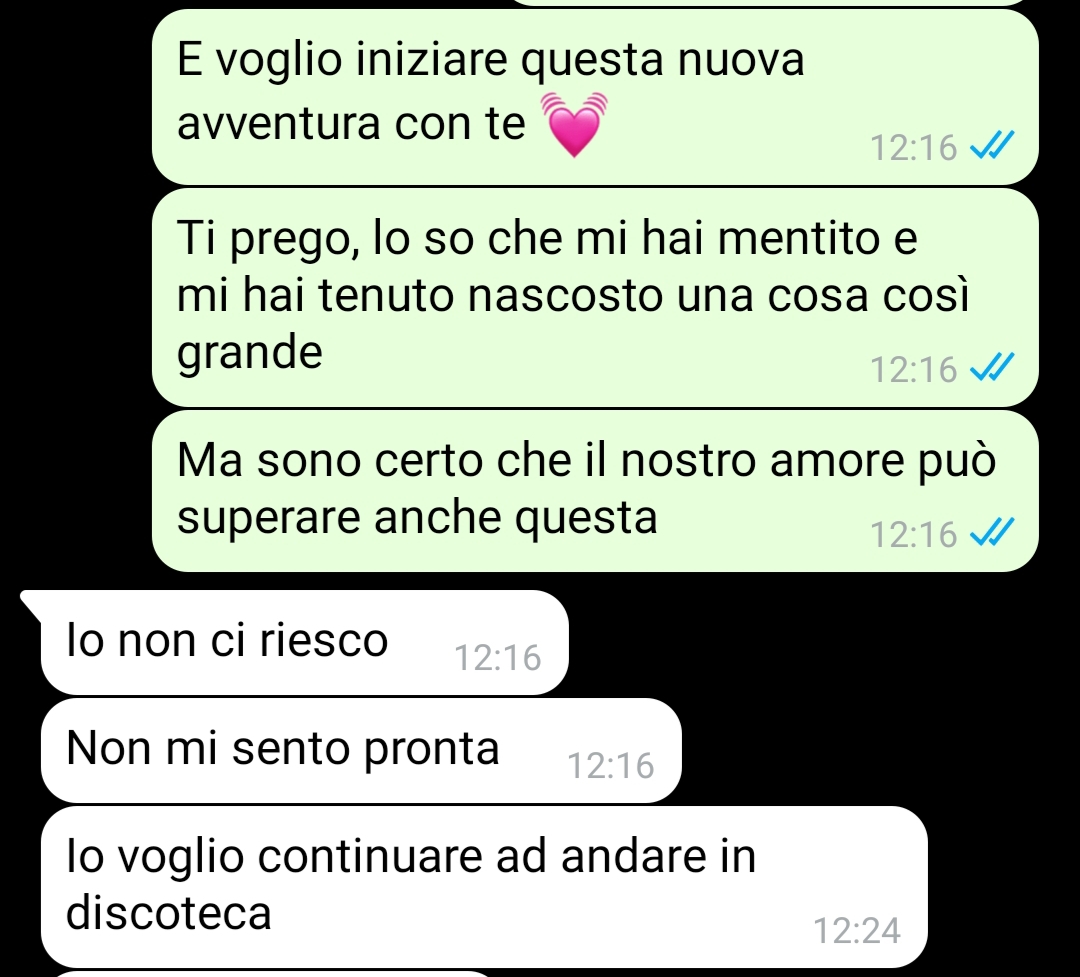Select message 'Ma sono certo che il nostro amore'
Viewport: 1080px width, 977px height.
pyautogui.click(x=595, y=491)
